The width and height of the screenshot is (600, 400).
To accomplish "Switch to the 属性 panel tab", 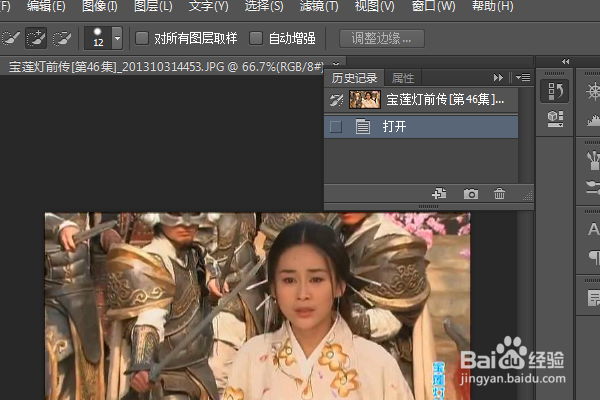I will pyautogui.click(x=403, y=78).
